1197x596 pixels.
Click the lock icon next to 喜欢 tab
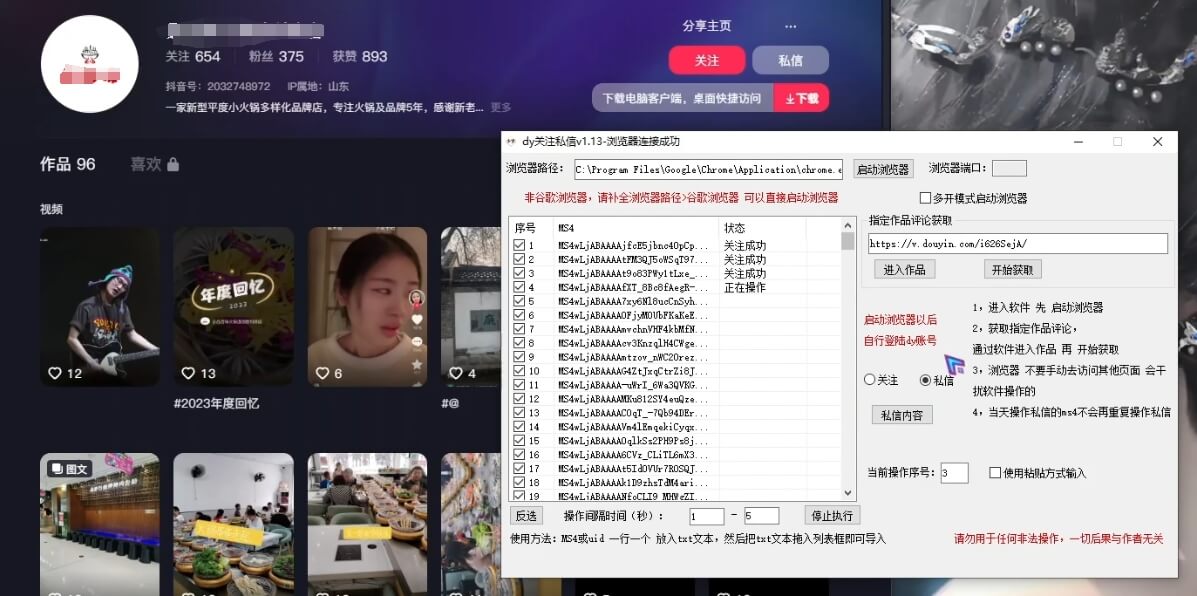173,164
